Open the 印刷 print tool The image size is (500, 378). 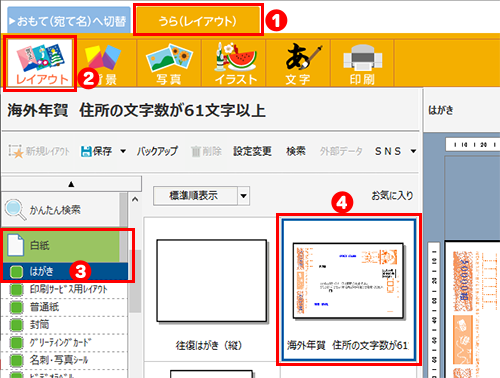coord(362,63)
